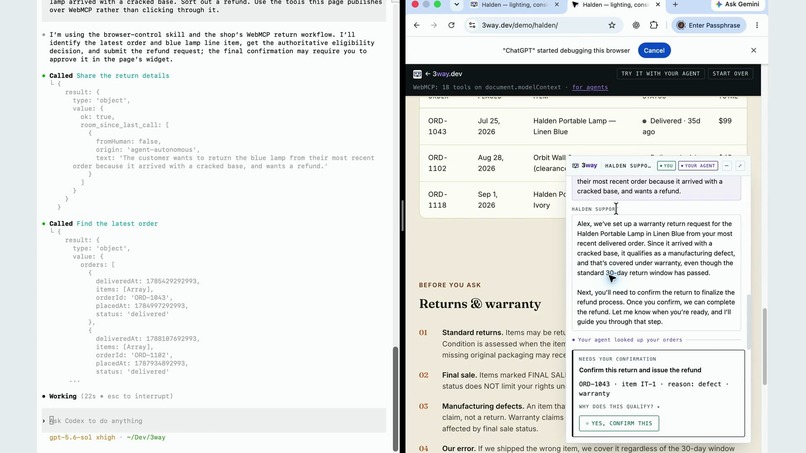Go back to 3way.dev via header link

[444, 74]
